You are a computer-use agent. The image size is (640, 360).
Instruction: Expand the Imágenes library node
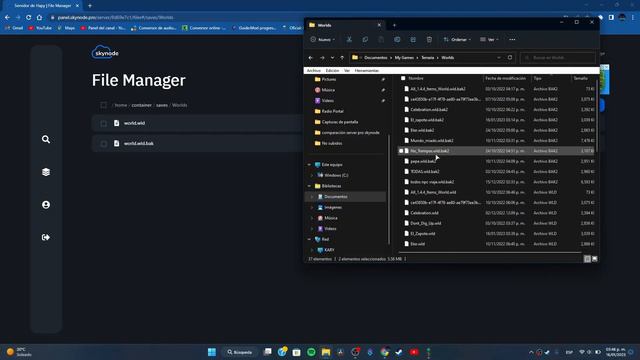[312, 207]
